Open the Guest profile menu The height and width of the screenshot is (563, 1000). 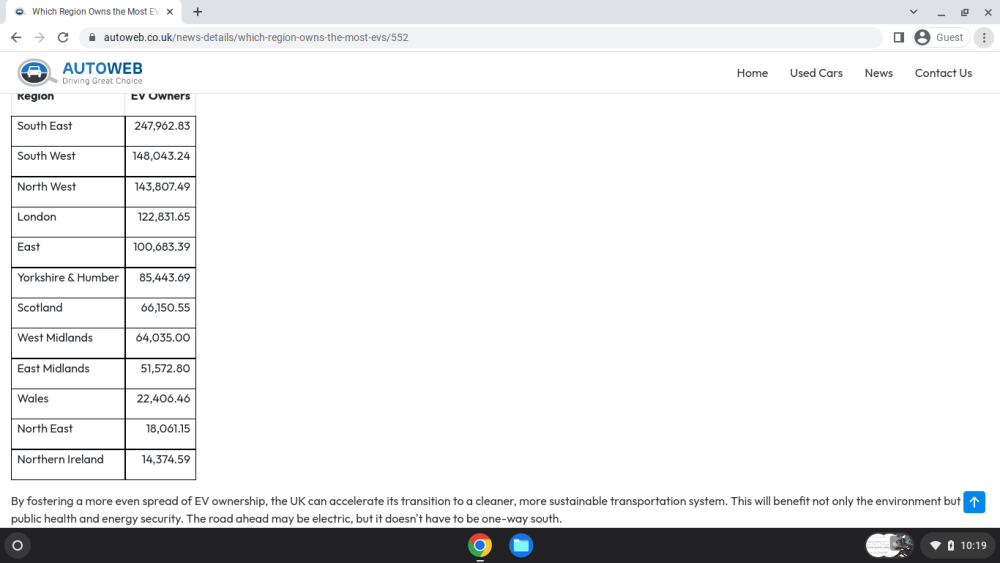point(941,38)
